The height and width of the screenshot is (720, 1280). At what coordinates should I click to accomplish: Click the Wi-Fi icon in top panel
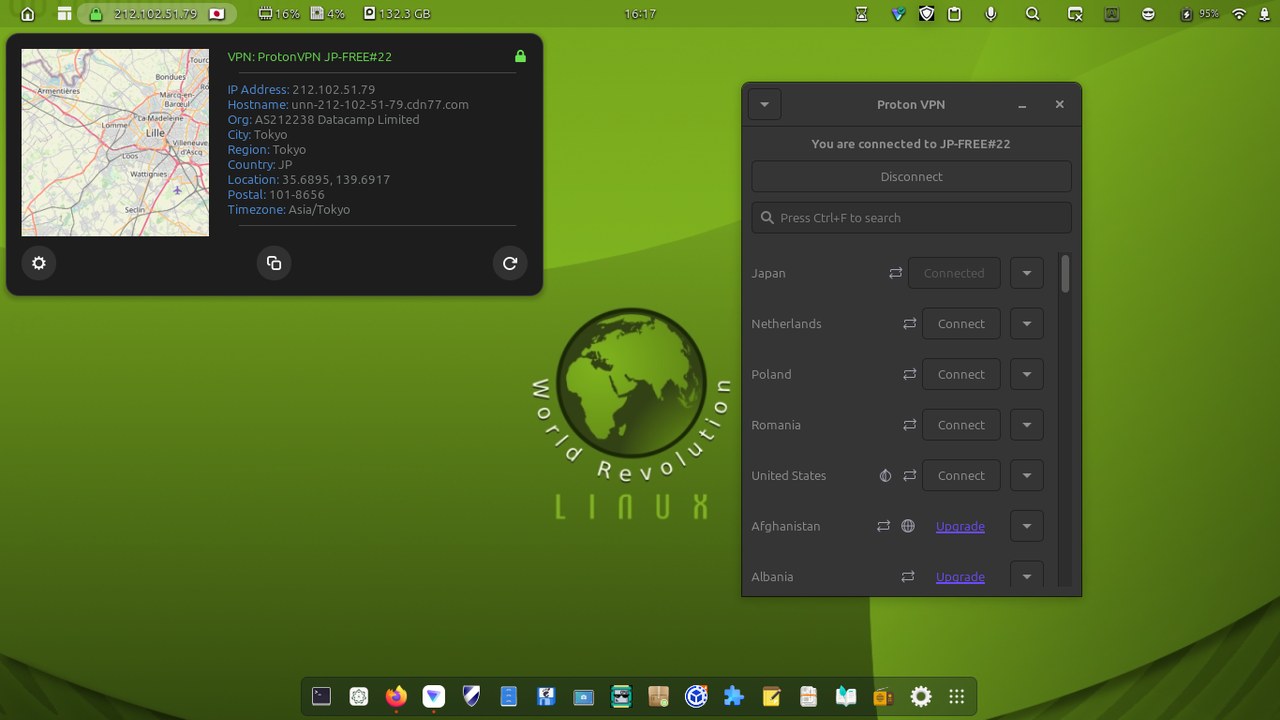(x=1239, y=14)
